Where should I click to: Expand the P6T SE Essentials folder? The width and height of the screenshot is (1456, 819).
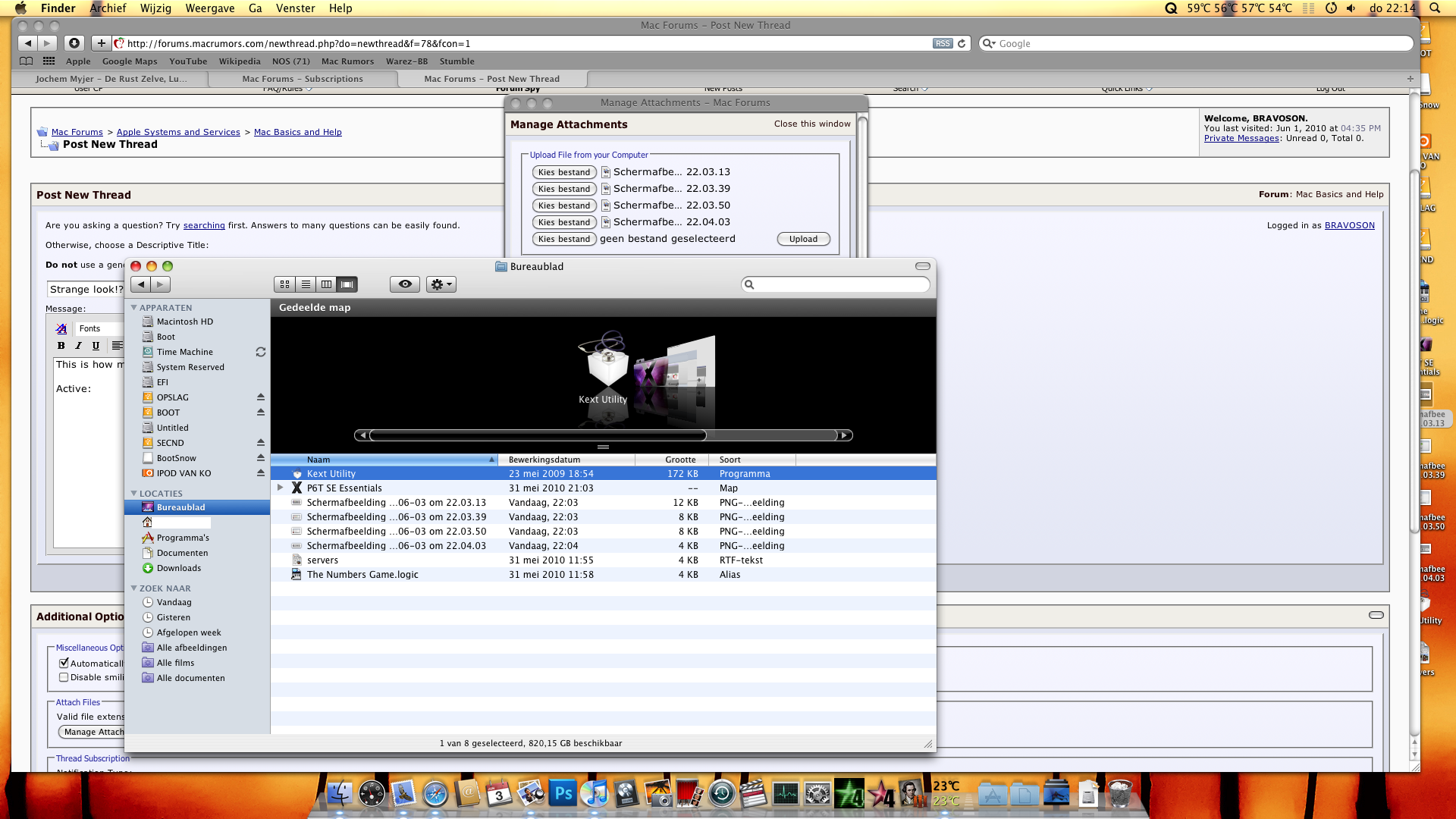(281, 488)
